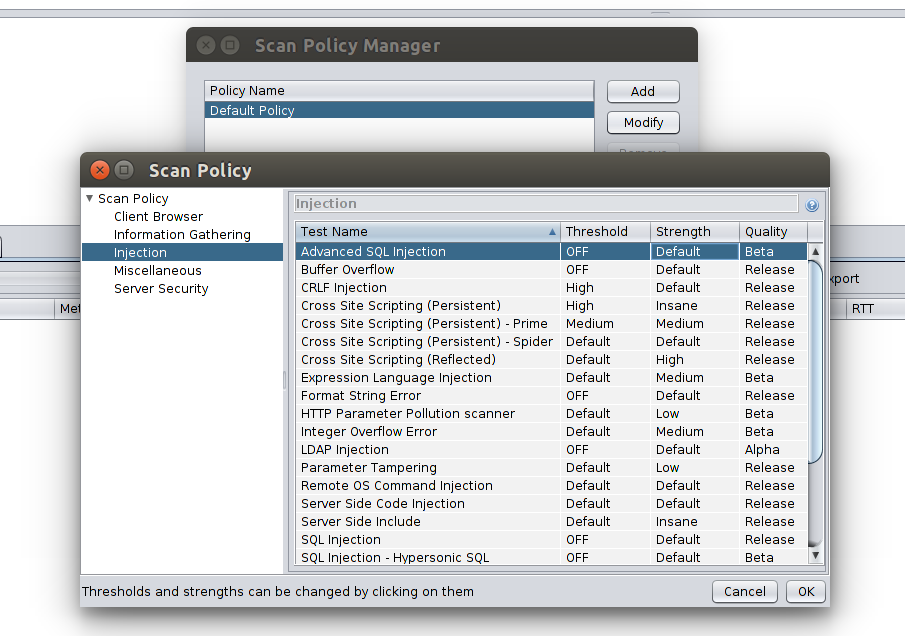
Task: Close the Scan Policy dialog
Action: point(100,170)
